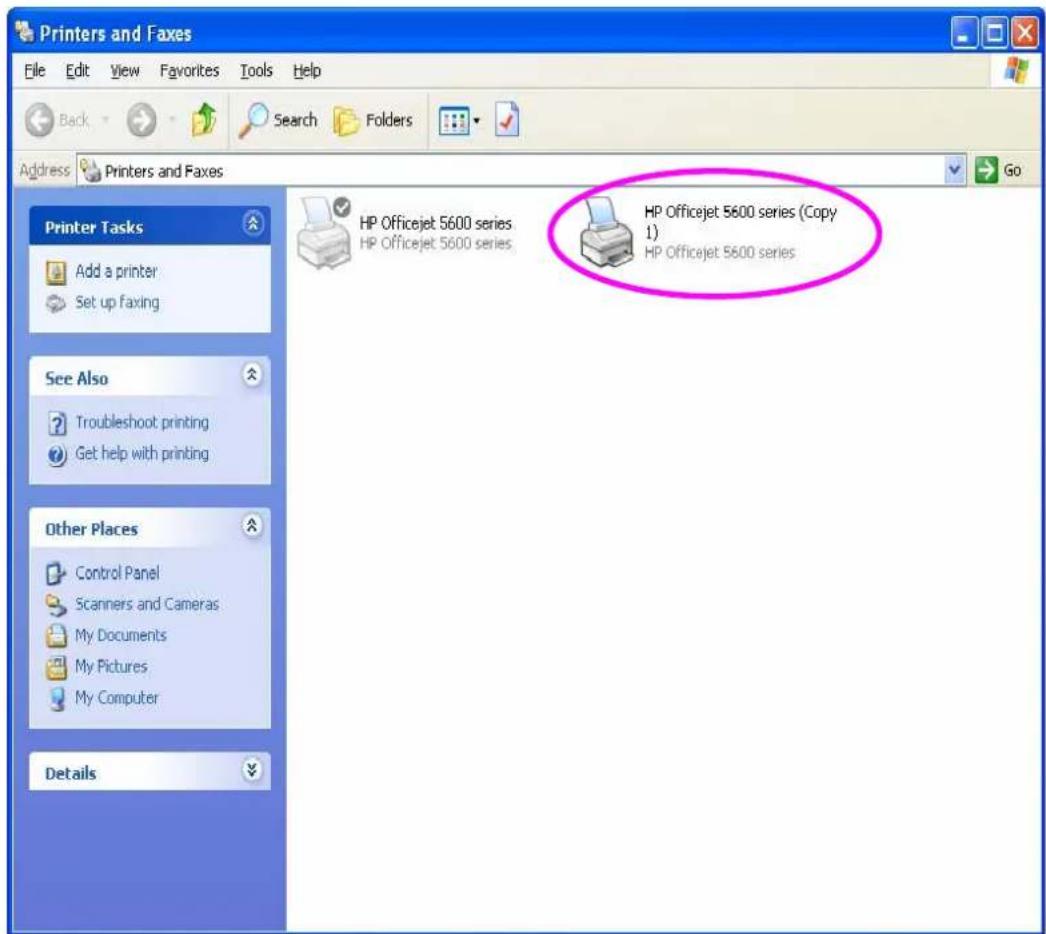Minimize the Printers and Faxes window
This screenshot has height=934, width=1046.
(x=964, y=33)
